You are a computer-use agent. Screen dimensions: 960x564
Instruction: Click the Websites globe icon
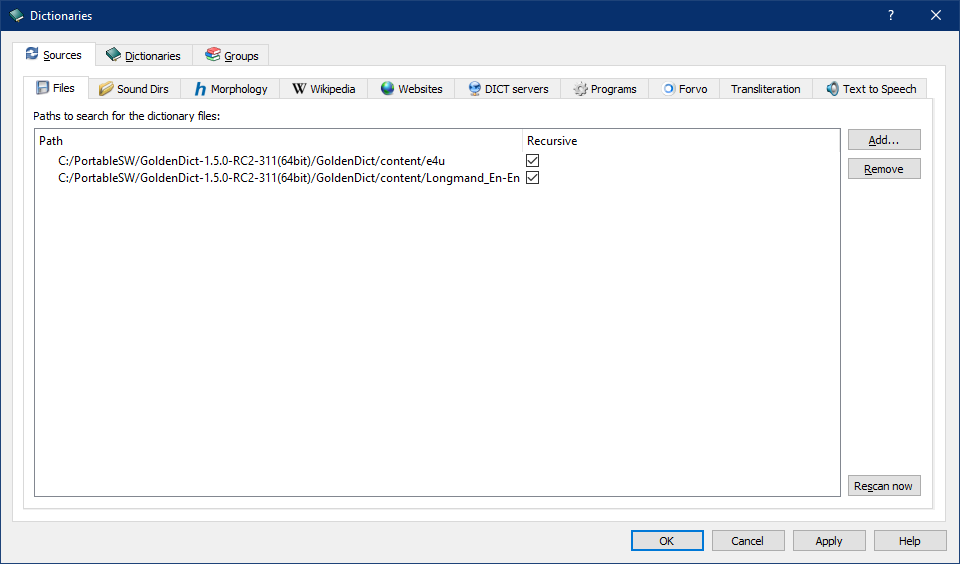click(387, 88)
